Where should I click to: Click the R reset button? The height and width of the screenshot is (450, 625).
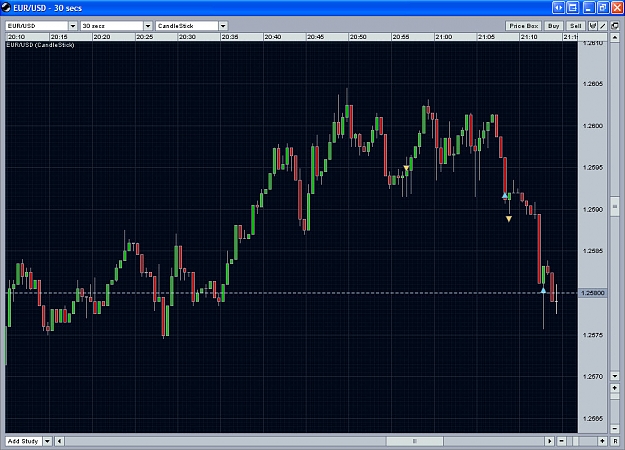[615, 441]
